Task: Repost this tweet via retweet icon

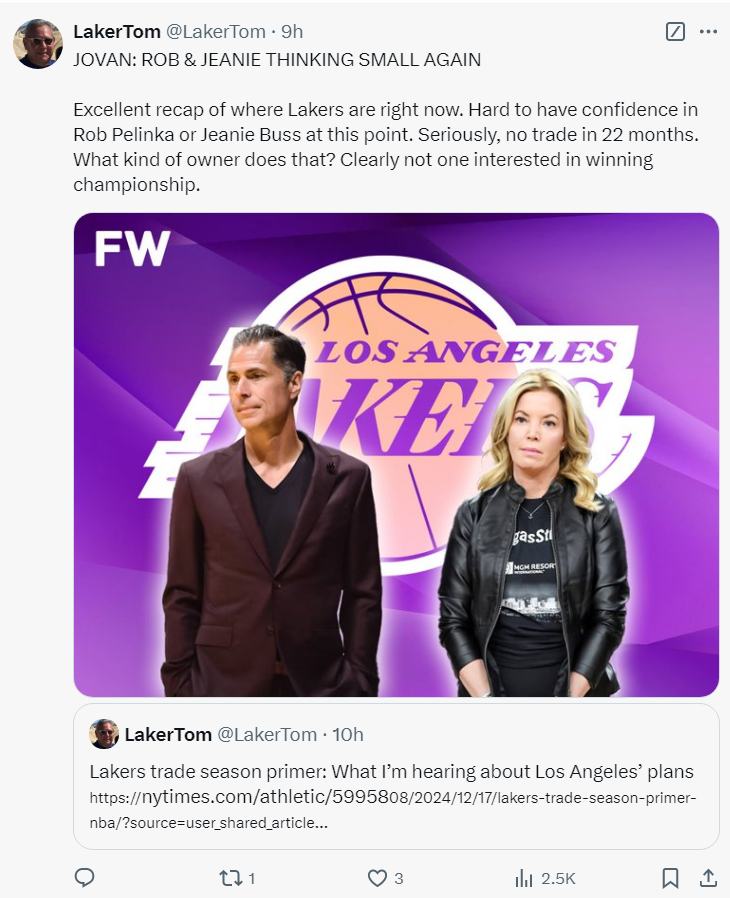Action: 230,878
